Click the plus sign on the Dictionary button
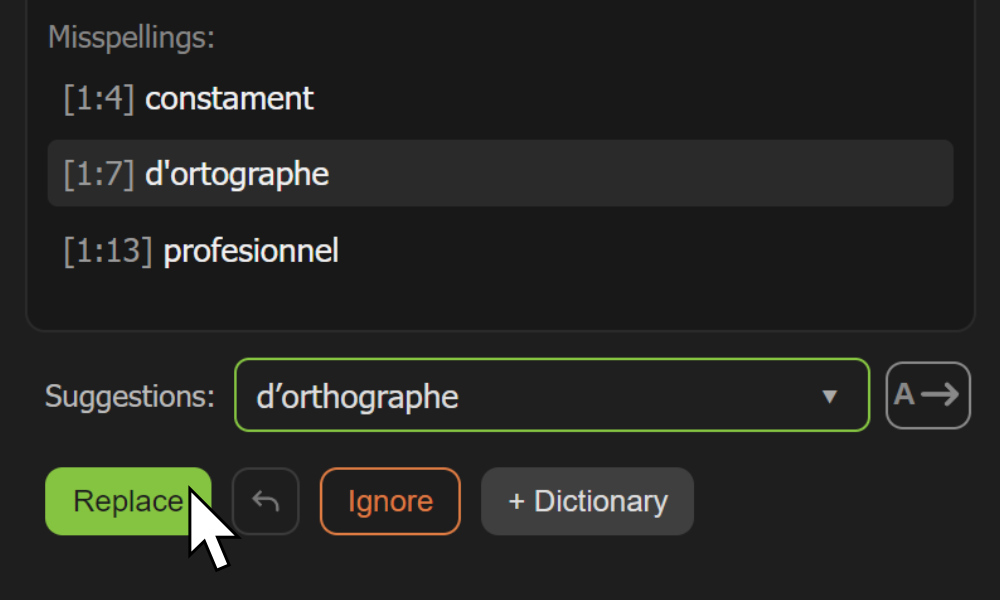 point(517,502)
